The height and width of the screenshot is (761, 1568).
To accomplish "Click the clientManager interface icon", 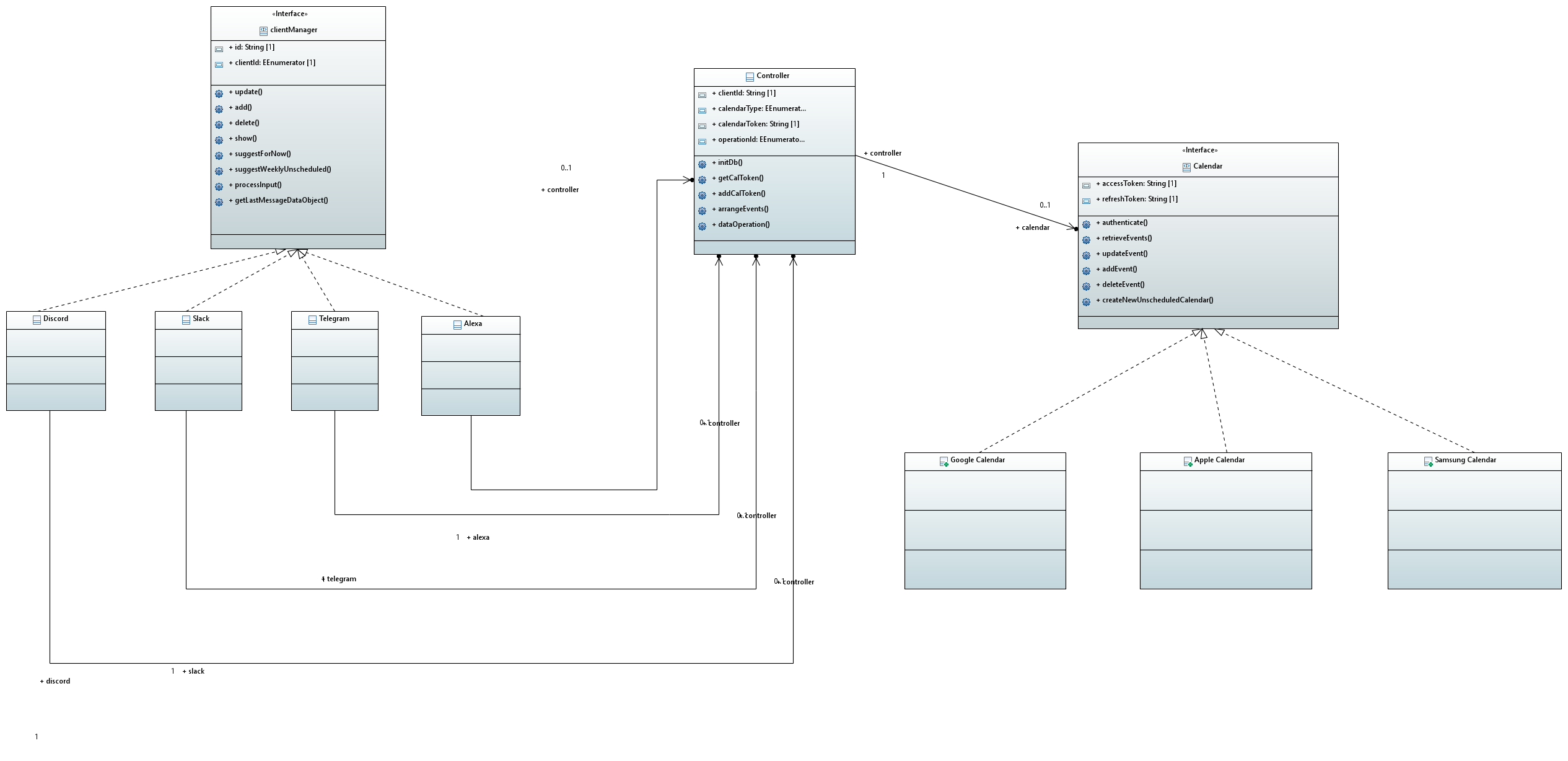I will [263, 30].
